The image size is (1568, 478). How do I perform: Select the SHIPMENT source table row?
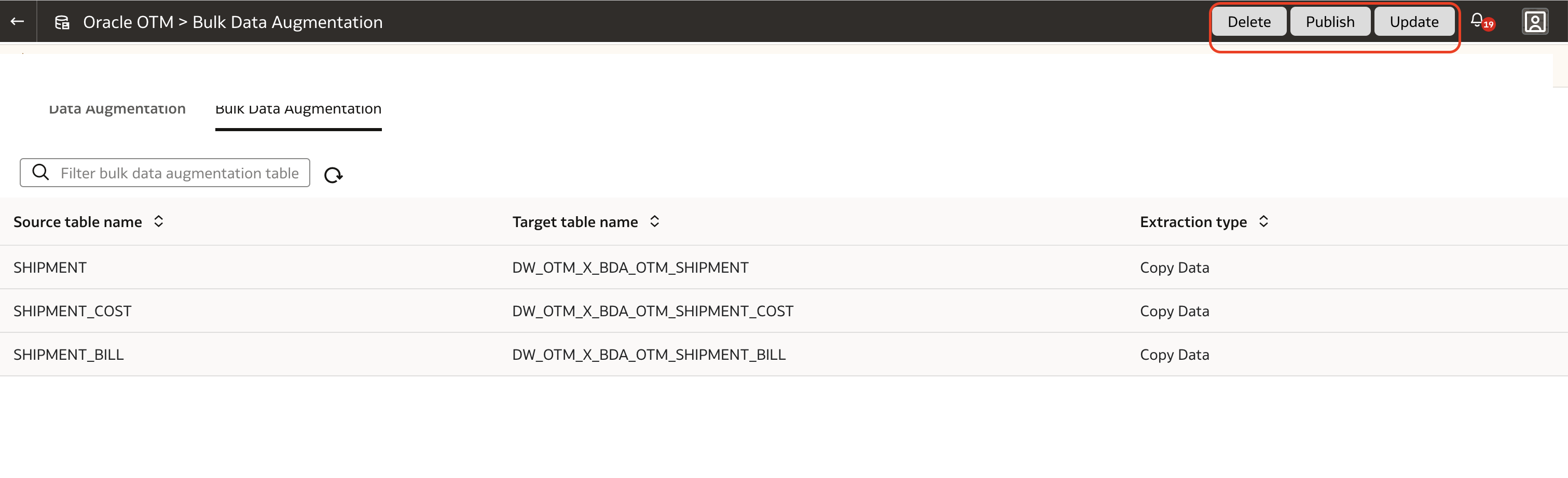point(50,268)
